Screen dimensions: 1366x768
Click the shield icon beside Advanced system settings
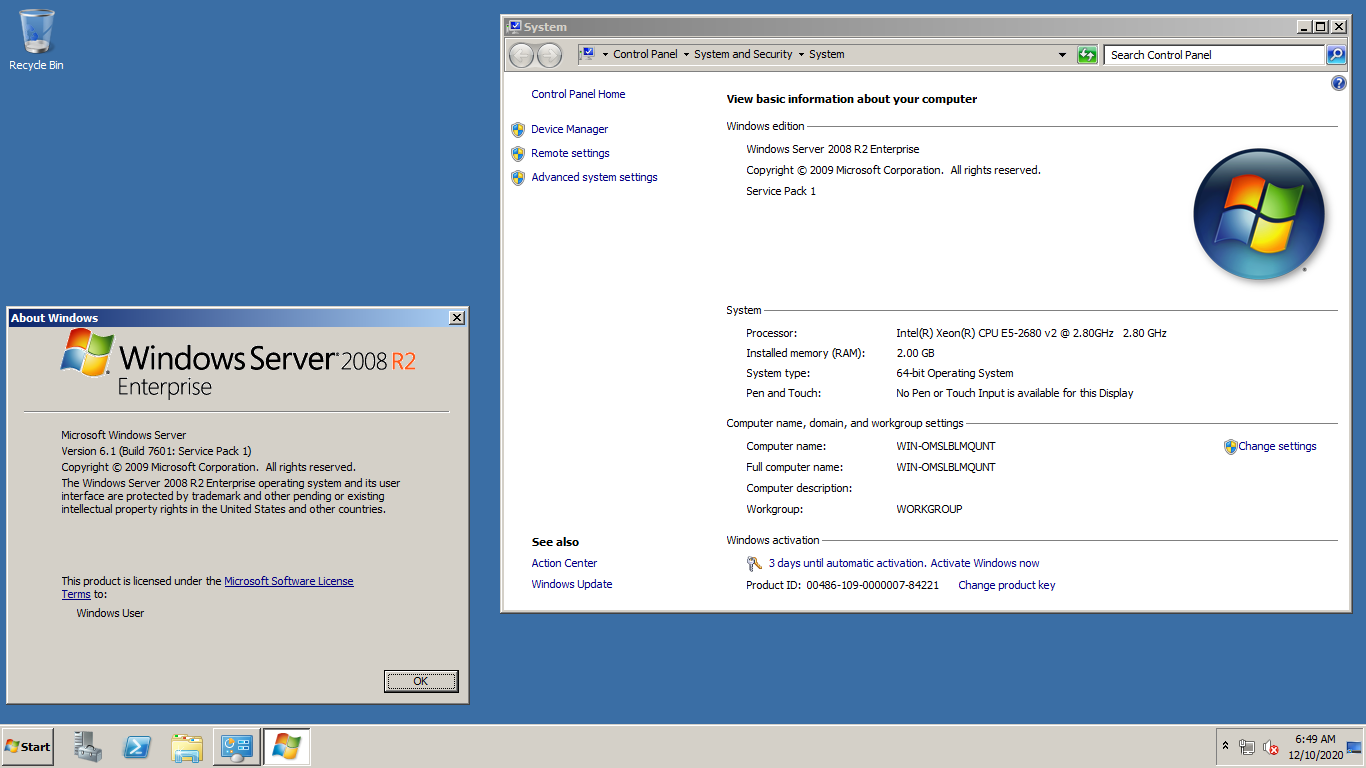518,177
